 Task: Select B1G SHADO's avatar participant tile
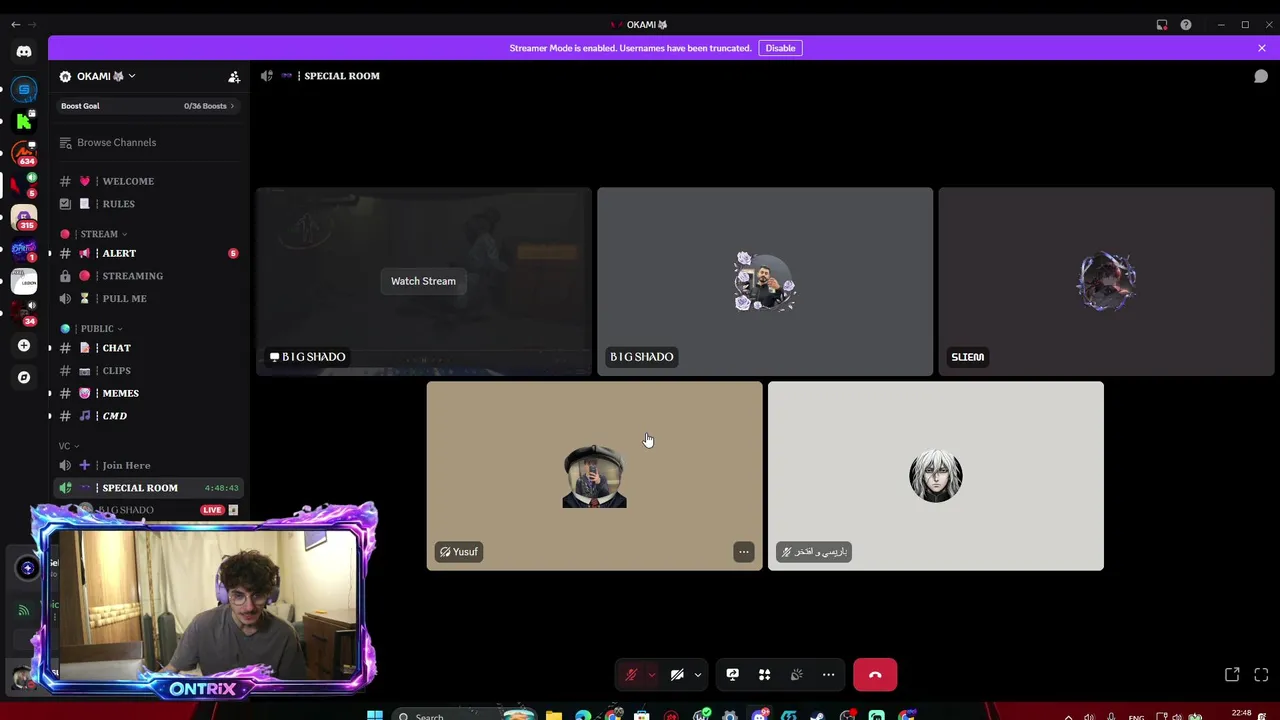tap(765, 282)
